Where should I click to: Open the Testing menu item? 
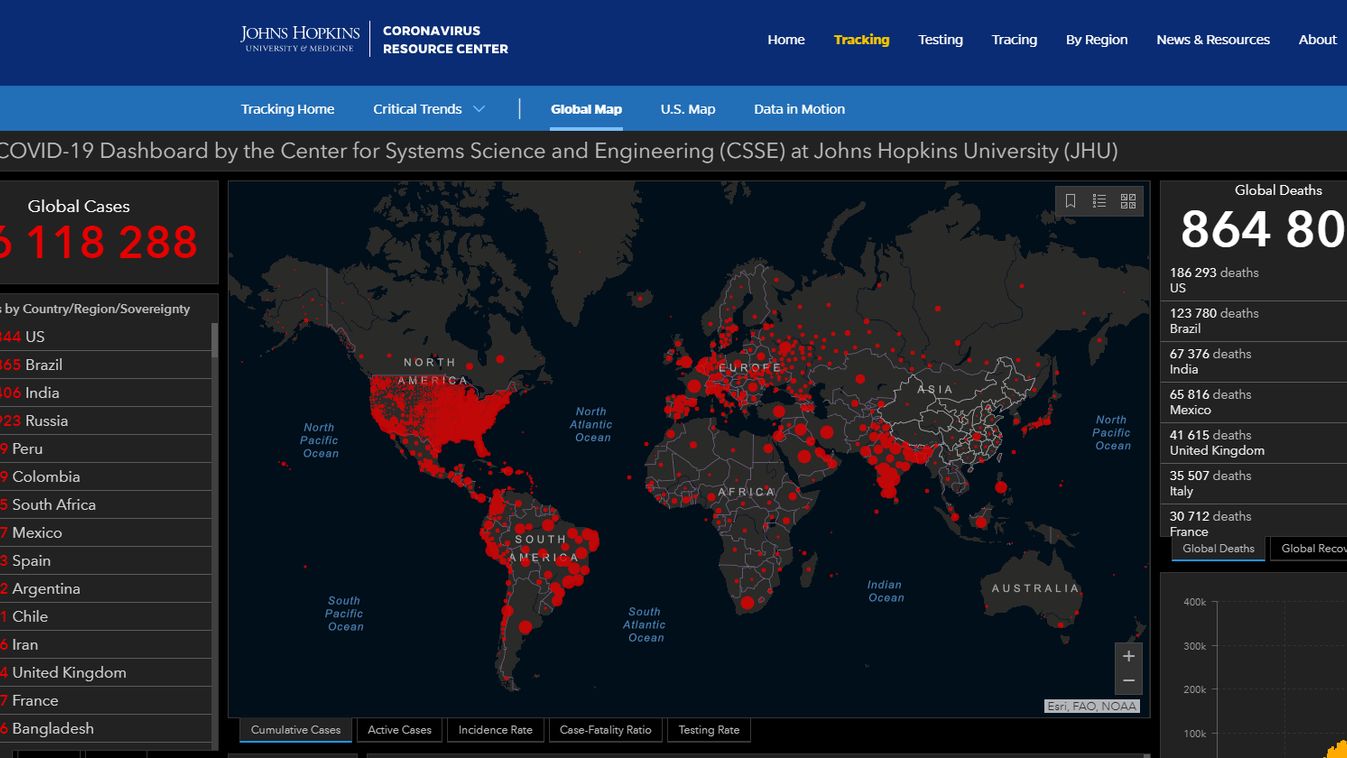point(940,40)
